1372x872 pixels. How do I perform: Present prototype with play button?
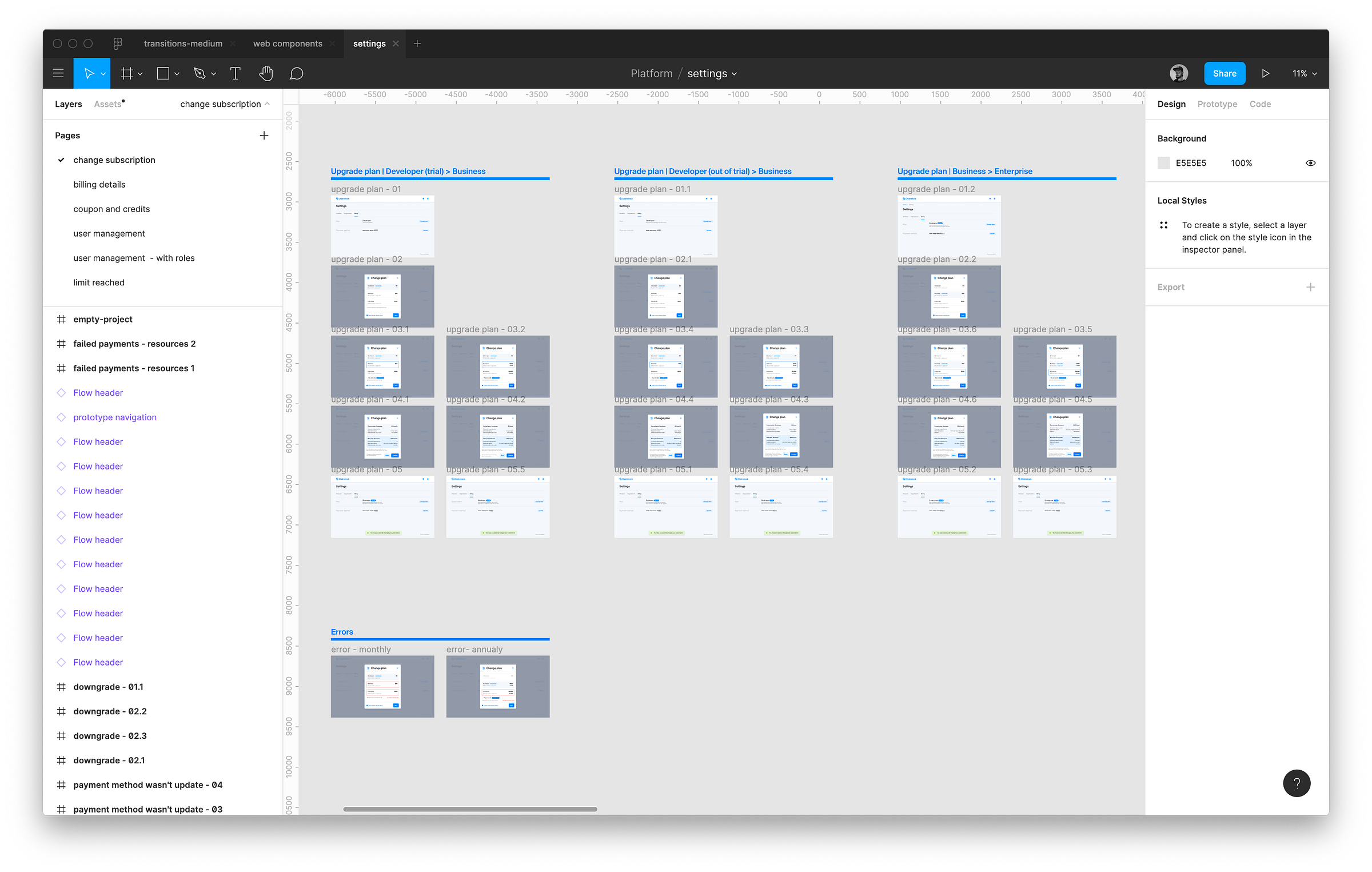click(x=1266, y=73)
